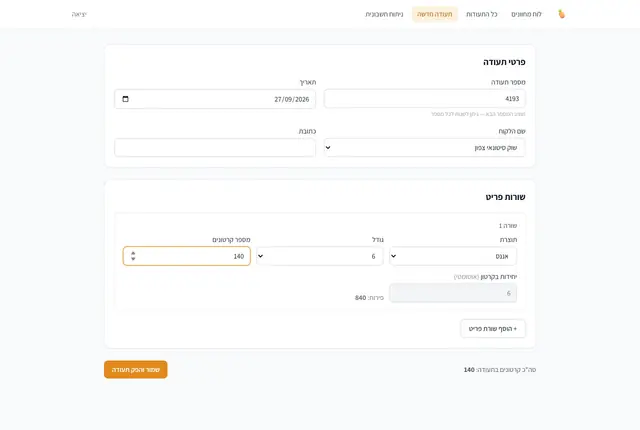Open the date picker calendar icon
Screen dimensions: 640x430
click(125, 99)
